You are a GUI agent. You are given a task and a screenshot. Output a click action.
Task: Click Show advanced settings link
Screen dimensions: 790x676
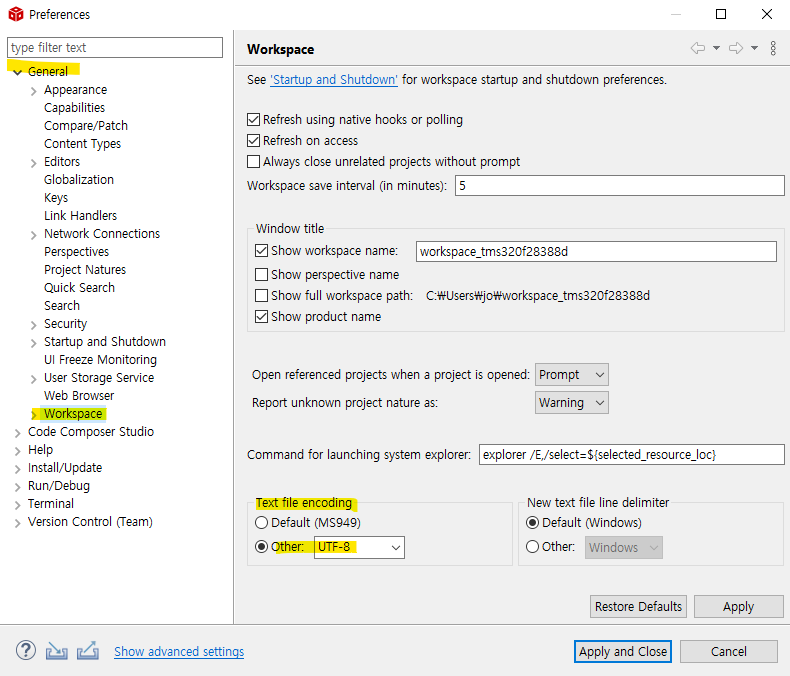pyautogui.click(x=179, y=651)
